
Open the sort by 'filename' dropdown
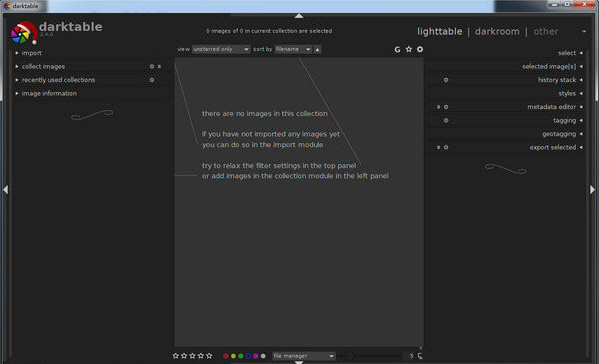click(293, 49)
